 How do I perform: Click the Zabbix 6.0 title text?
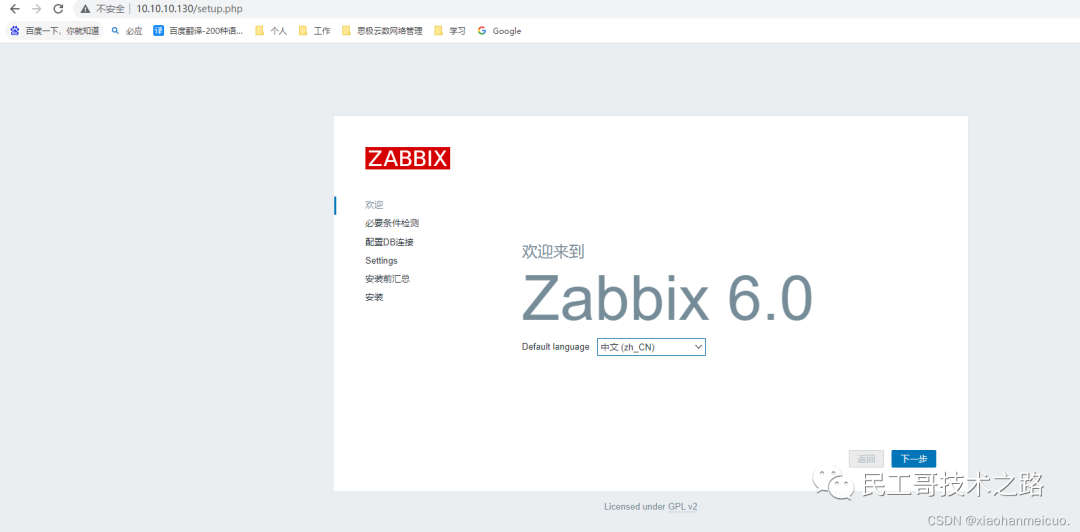[667, 297]
